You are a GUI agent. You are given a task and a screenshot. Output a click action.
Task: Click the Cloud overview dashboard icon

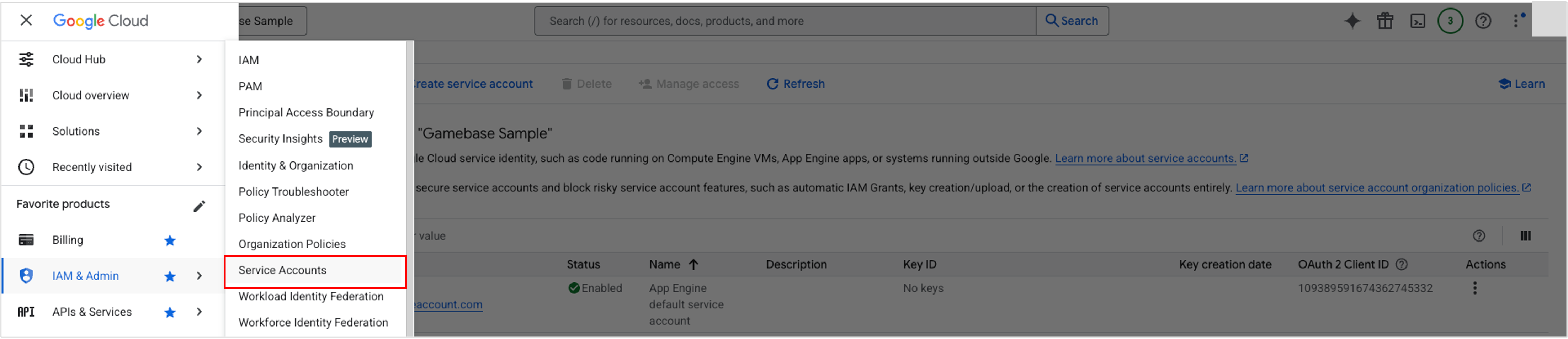pyautogui.click(x=26, y=95)
